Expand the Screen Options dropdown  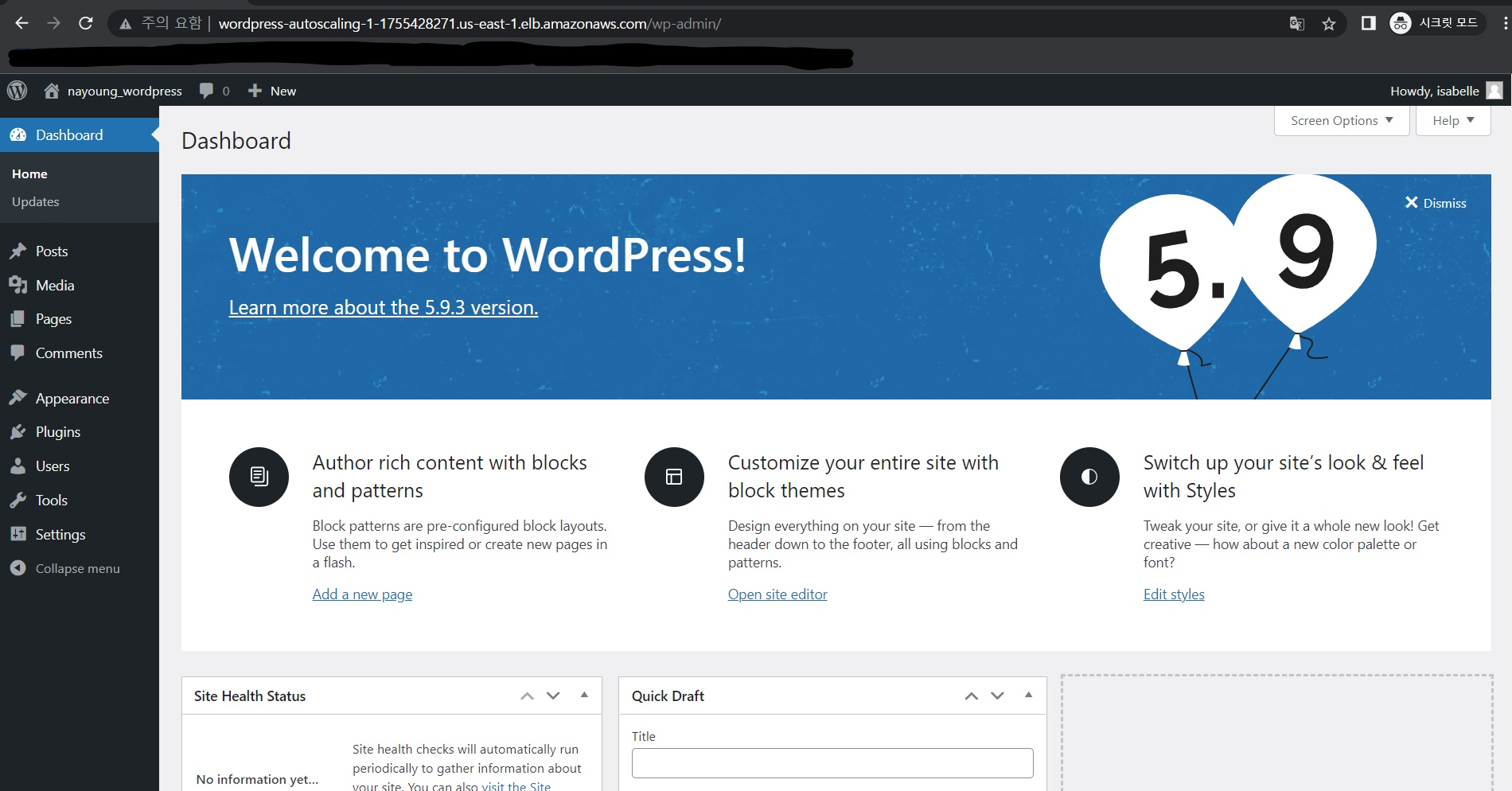pyautogui.click(x=1342, y=121)
